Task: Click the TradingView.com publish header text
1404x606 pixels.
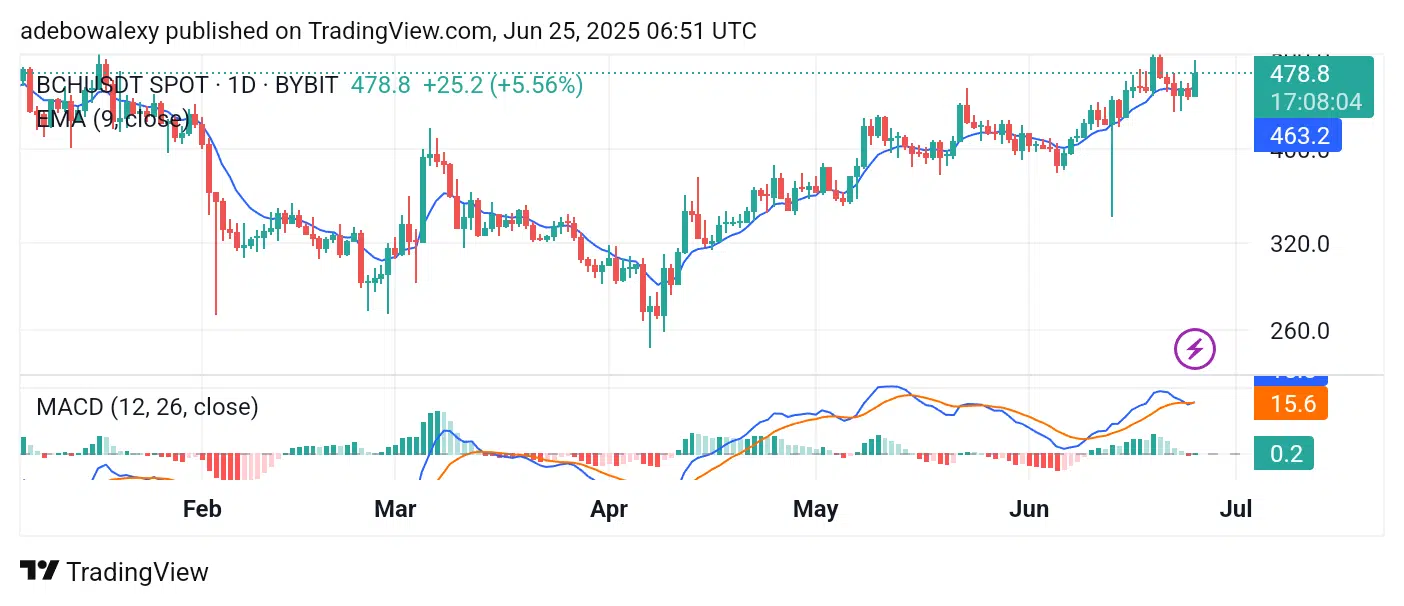Action: (388, 31)
